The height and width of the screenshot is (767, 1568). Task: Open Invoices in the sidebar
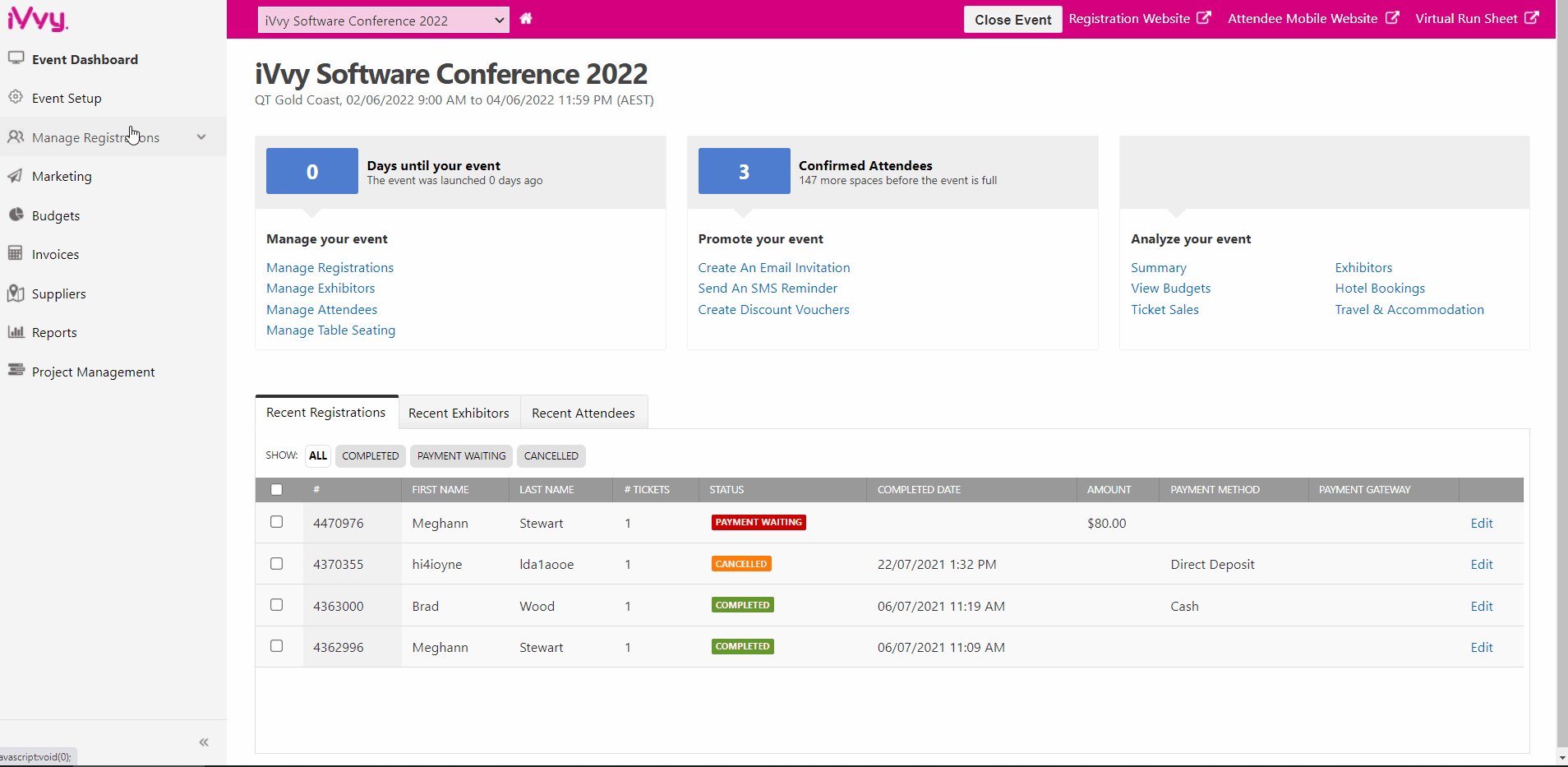[x=55, y=255]
